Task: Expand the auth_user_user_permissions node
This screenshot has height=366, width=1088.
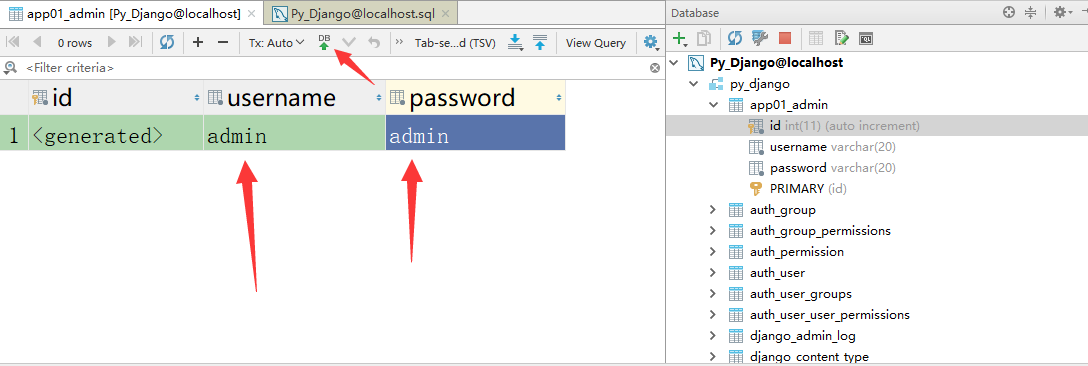Action: pos(713,315)
